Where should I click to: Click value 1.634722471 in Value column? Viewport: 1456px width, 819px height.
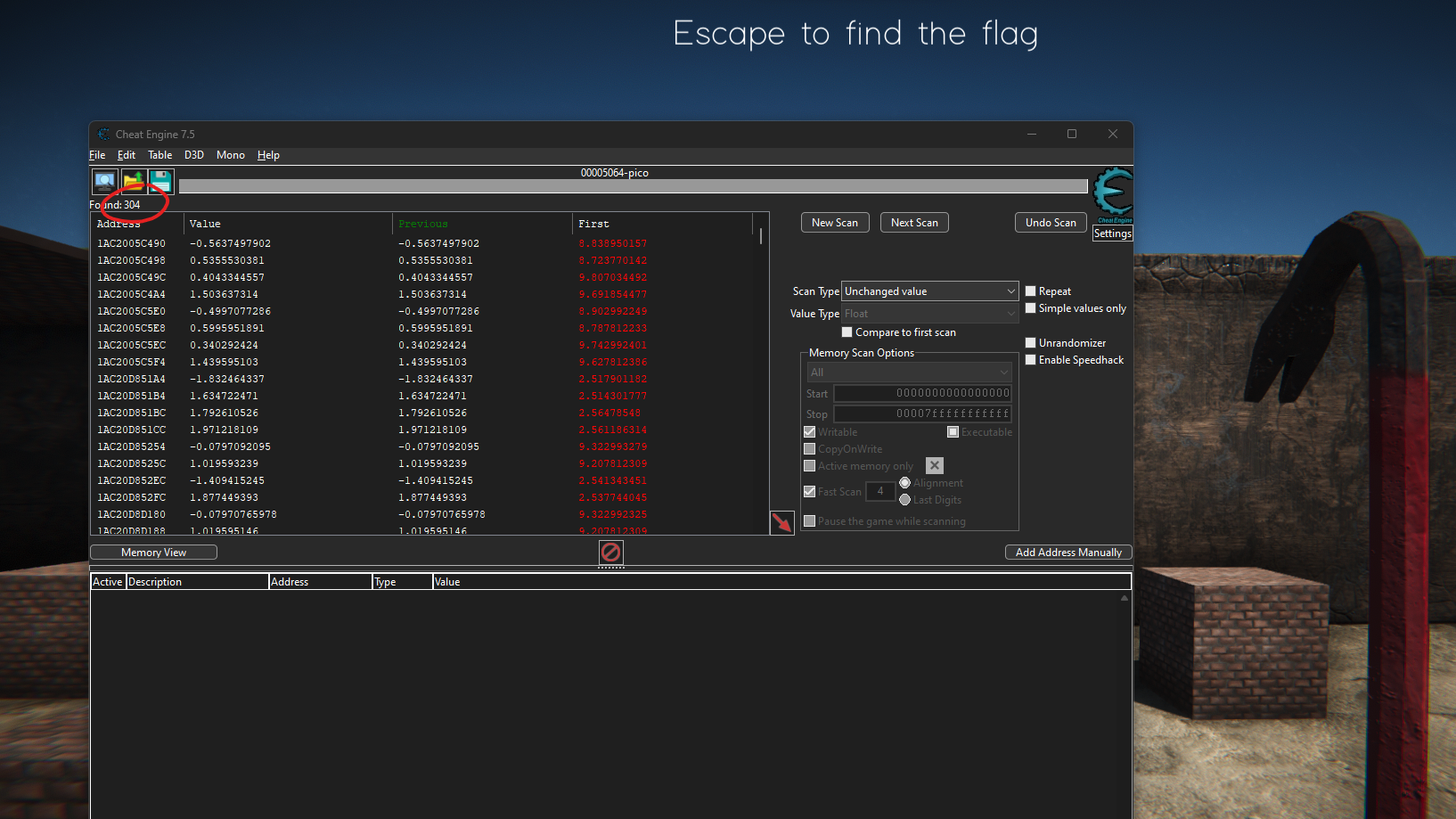(224, 396)
